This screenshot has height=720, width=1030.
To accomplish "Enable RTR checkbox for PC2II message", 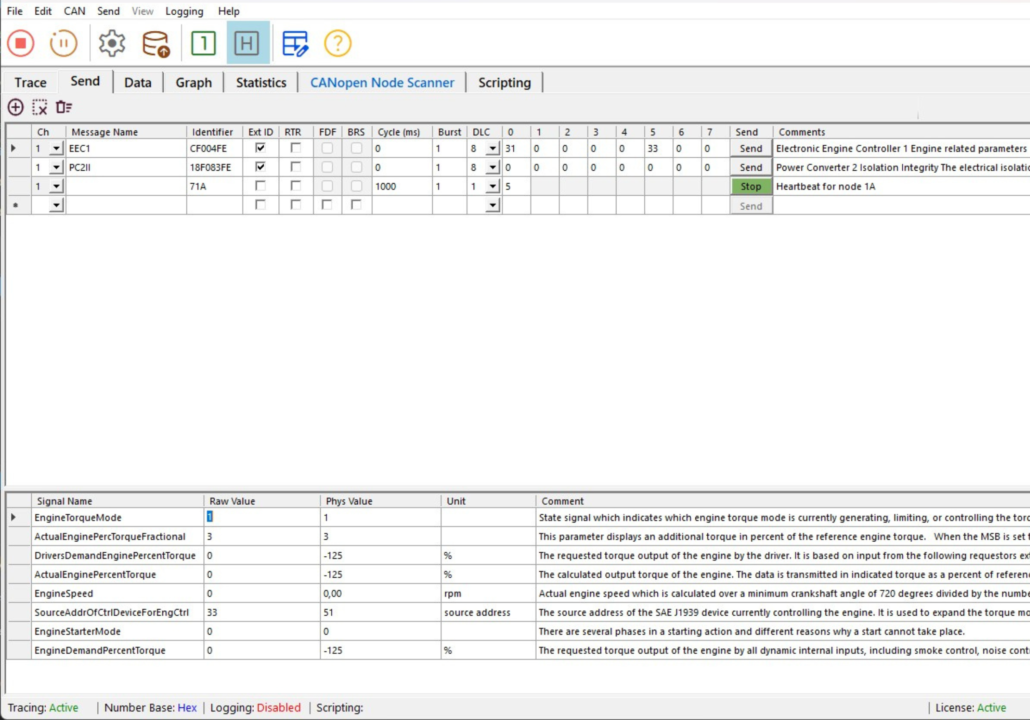I will tap(294, 167).
